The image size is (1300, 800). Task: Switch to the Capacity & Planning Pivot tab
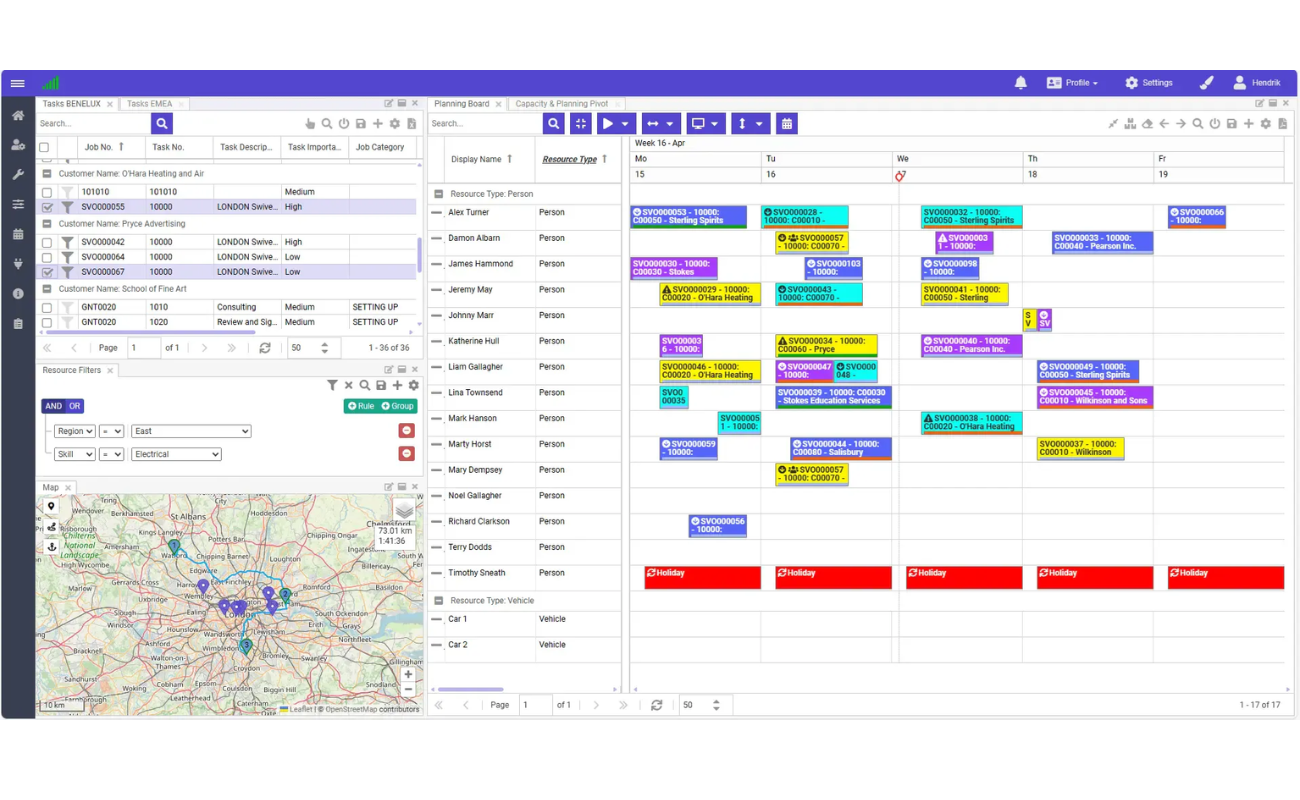tap(561, 104)
